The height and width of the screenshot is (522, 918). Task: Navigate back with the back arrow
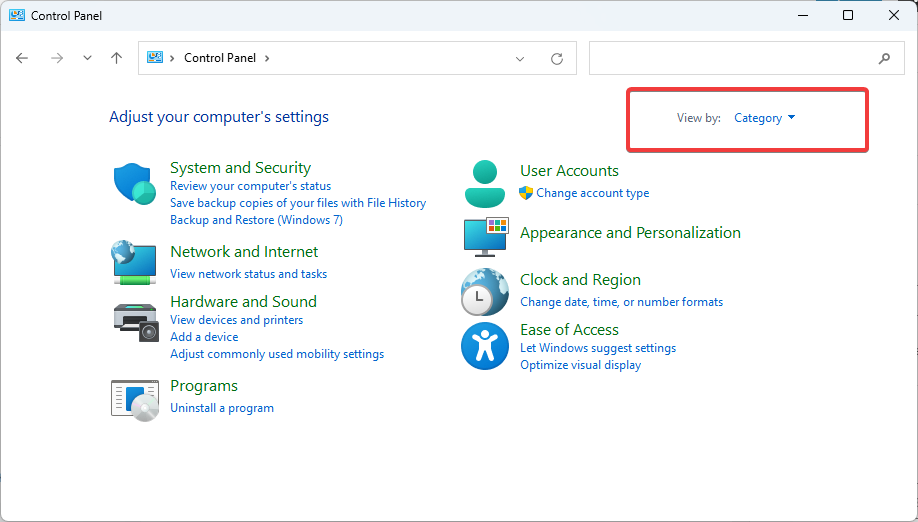(x=22, y=58)
